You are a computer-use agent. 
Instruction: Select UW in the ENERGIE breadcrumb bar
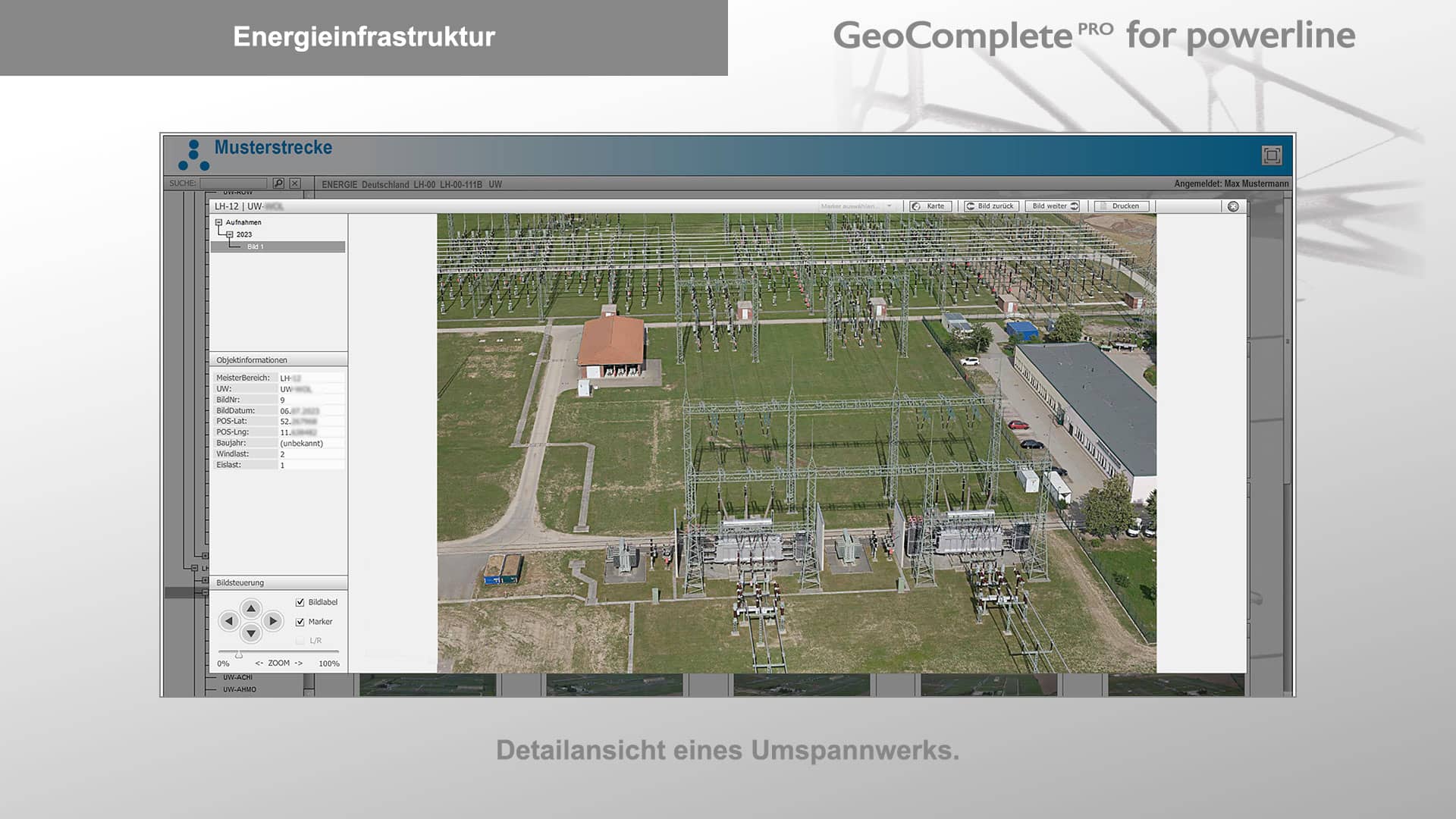click(494, 184)
